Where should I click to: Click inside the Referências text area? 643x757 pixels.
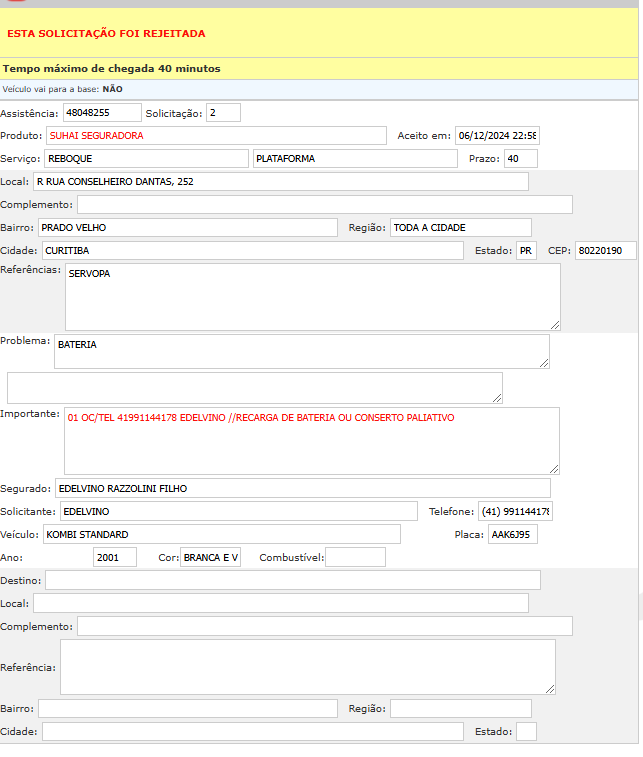pos(312,296)
